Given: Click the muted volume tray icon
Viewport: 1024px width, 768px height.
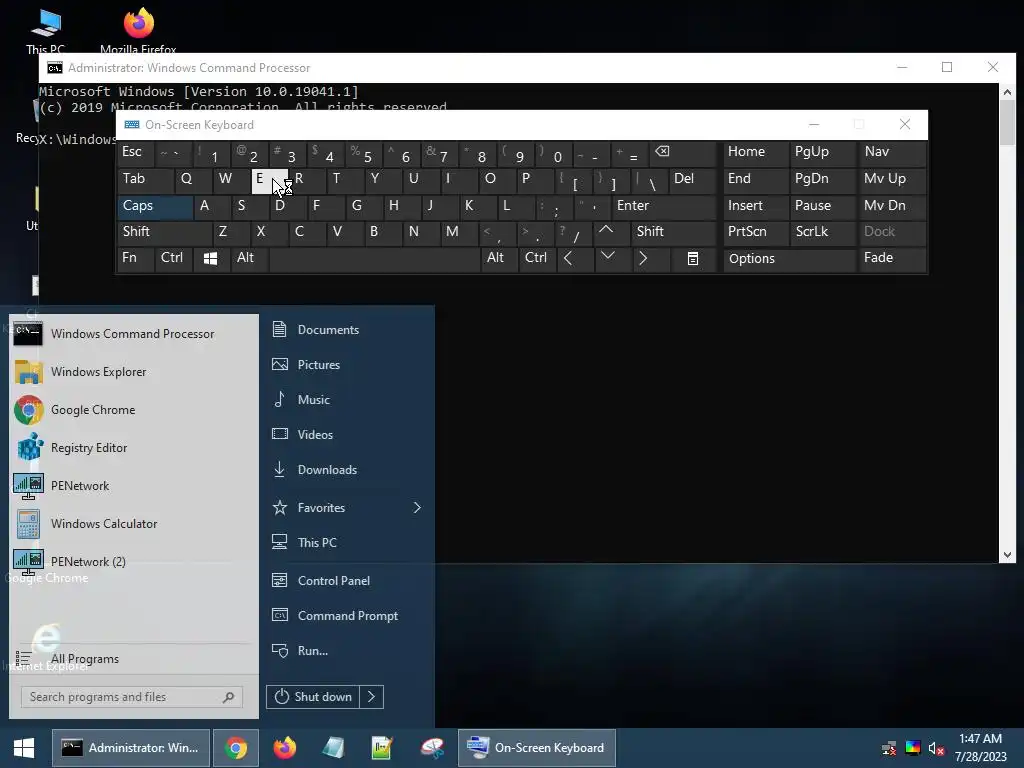Looking at the screenshot, I should pyautogui.click(x=936, y=748).
